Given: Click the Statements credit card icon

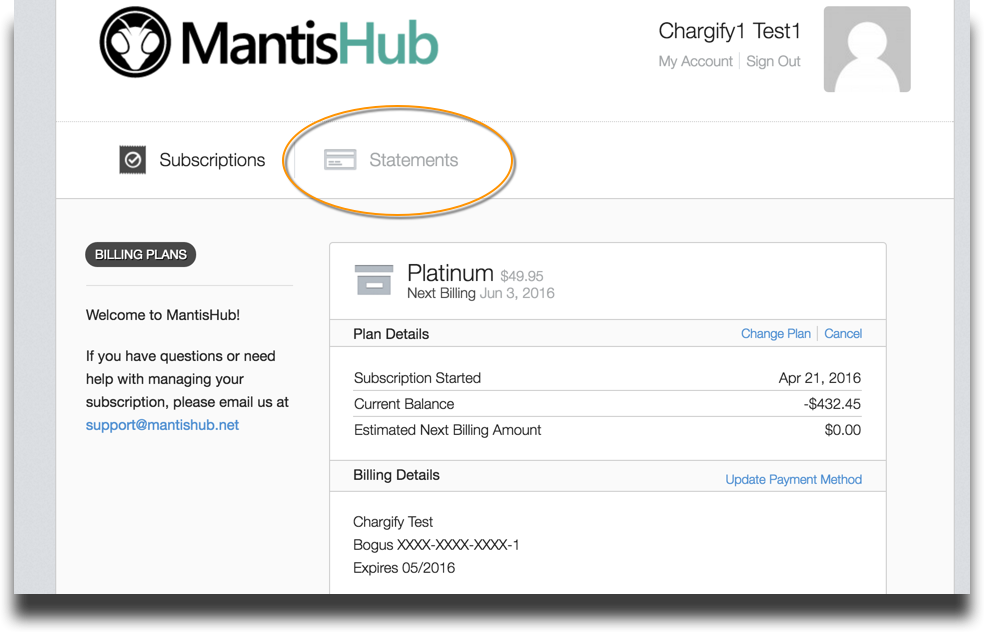Looking at the screenshot, I should click(x=340, y=160).
